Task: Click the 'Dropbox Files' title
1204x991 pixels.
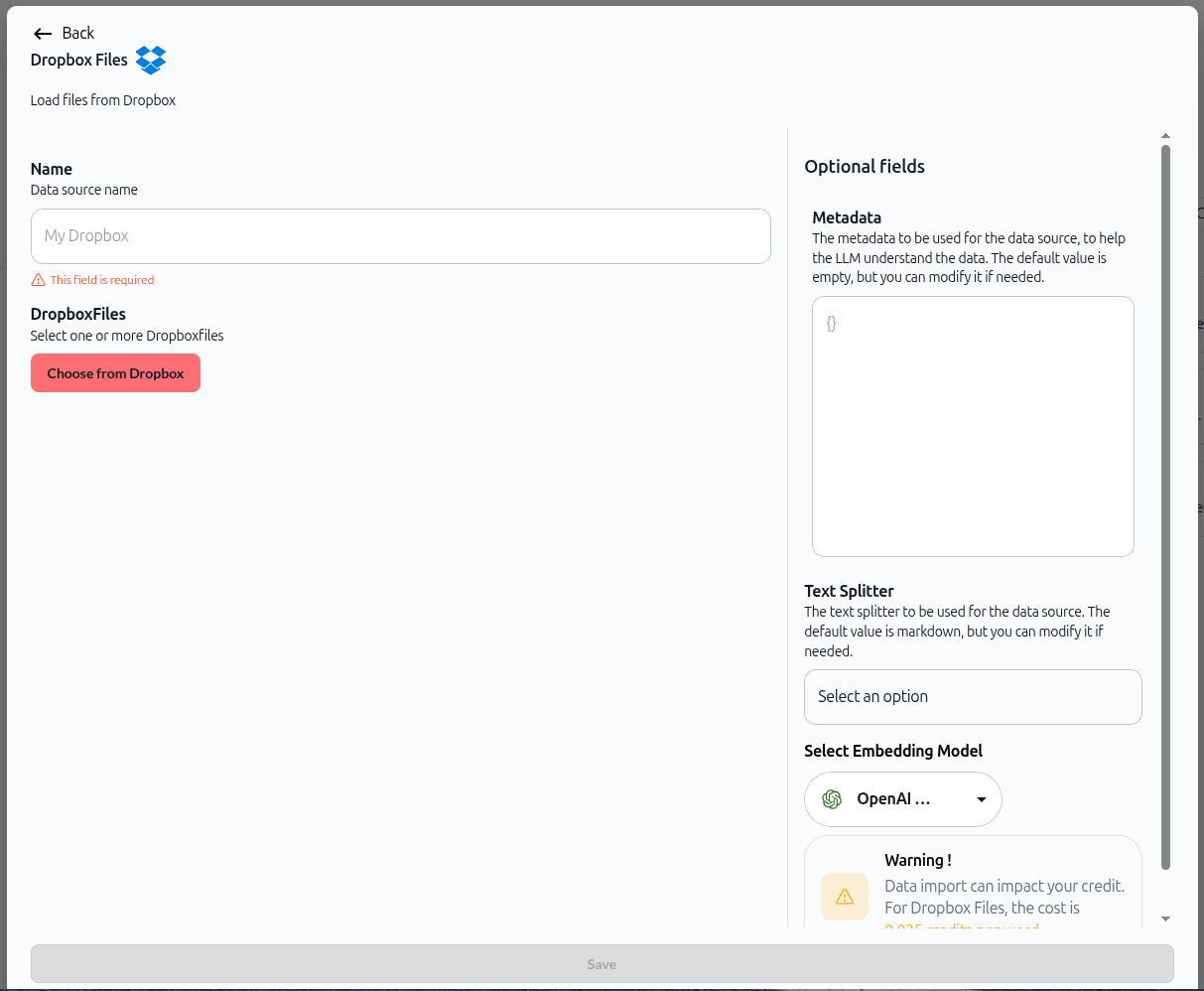Action: 79,60
